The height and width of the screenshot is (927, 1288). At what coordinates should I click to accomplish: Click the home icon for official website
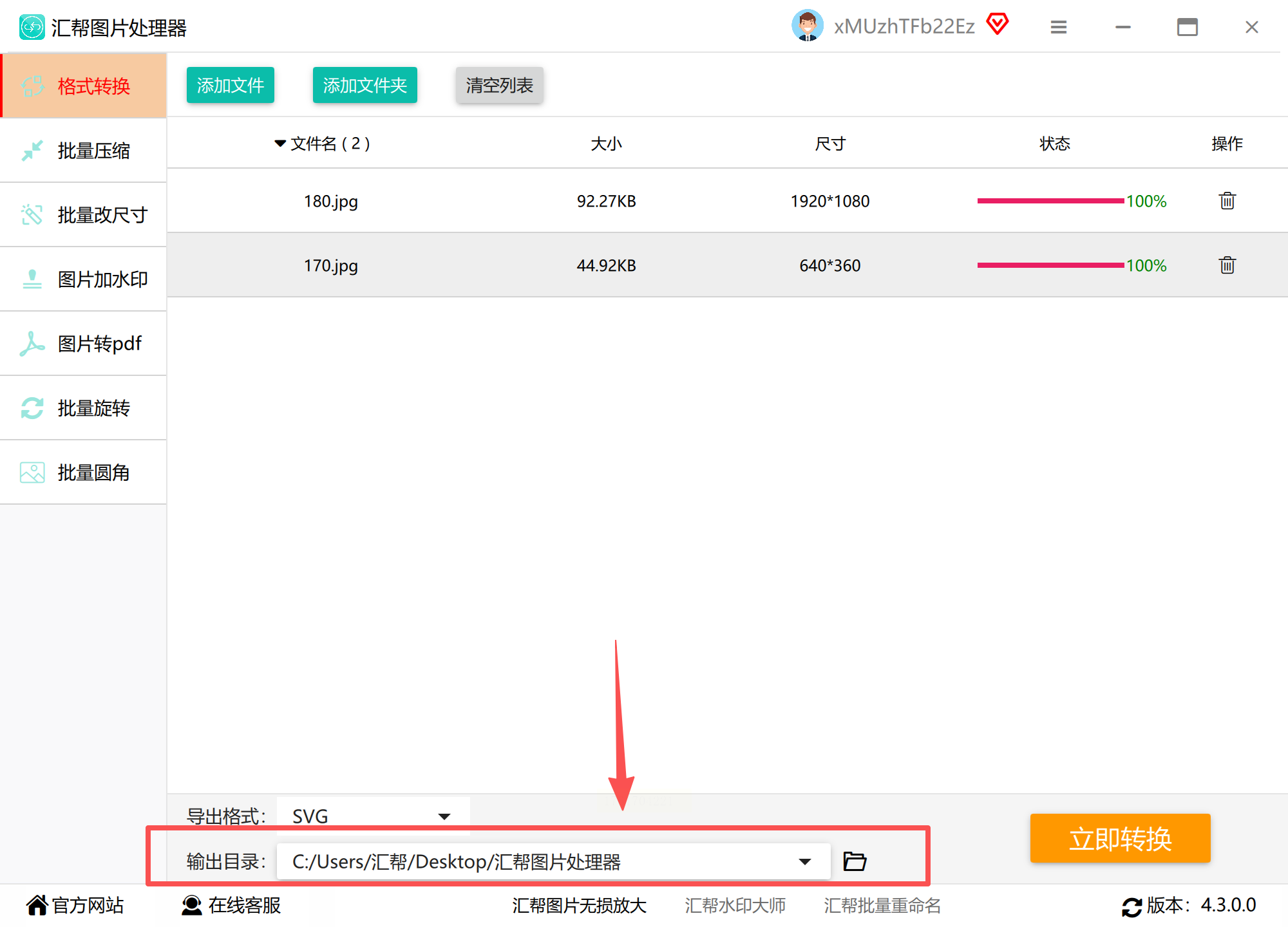click(x=37, y=905)
